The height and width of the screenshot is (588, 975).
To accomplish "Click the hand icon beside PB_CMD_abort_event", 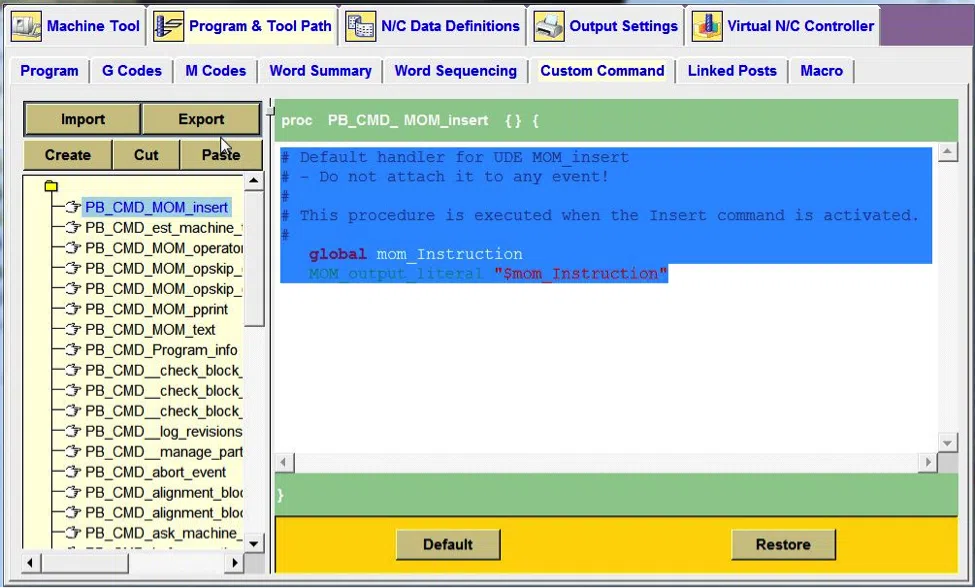I will click(x=73, y=472).
